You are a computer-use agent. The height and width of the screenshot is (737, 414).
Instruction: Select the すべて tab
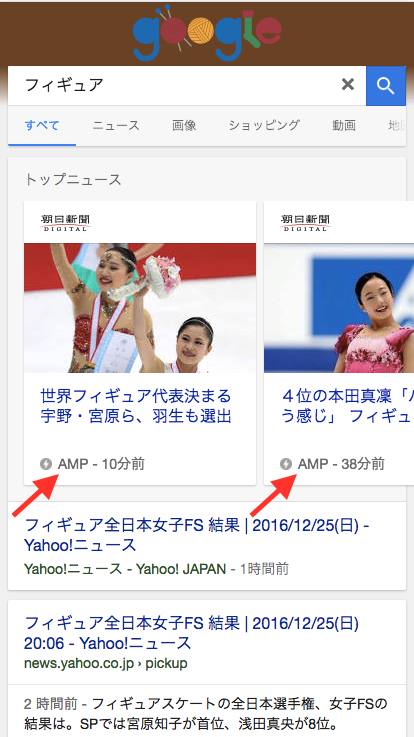(42, 125)
